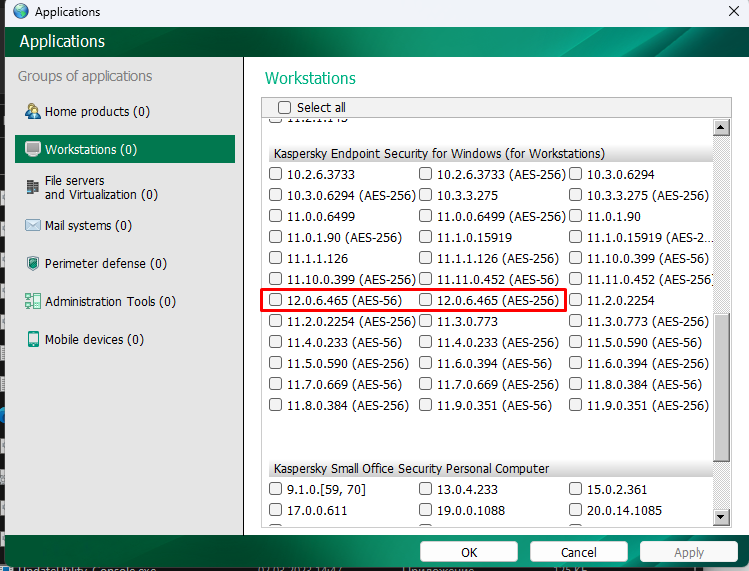Check 11.0.0.6499 without AES
The height and width of the screenshot is (571, 749).
275,215
